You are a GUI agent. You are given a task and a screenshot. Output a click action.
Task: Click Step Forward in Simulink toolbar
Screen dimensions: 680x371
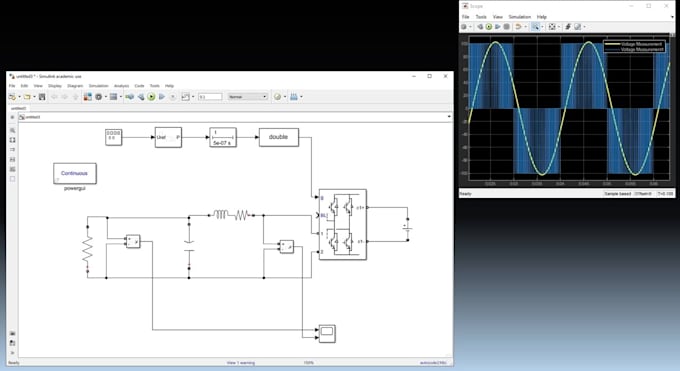[x=162, y=97]
